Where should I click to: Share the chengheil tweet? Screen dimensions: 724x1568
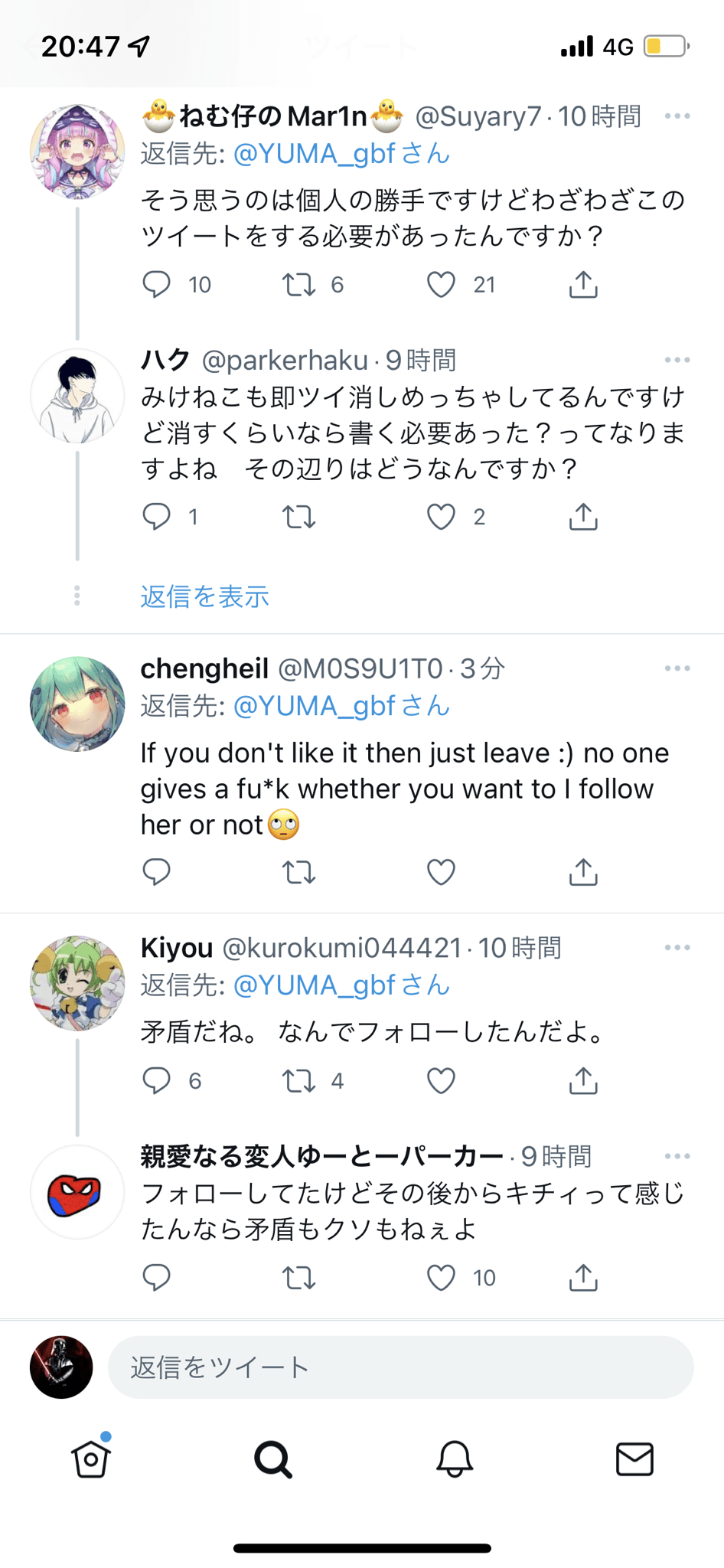coord(583,872)
